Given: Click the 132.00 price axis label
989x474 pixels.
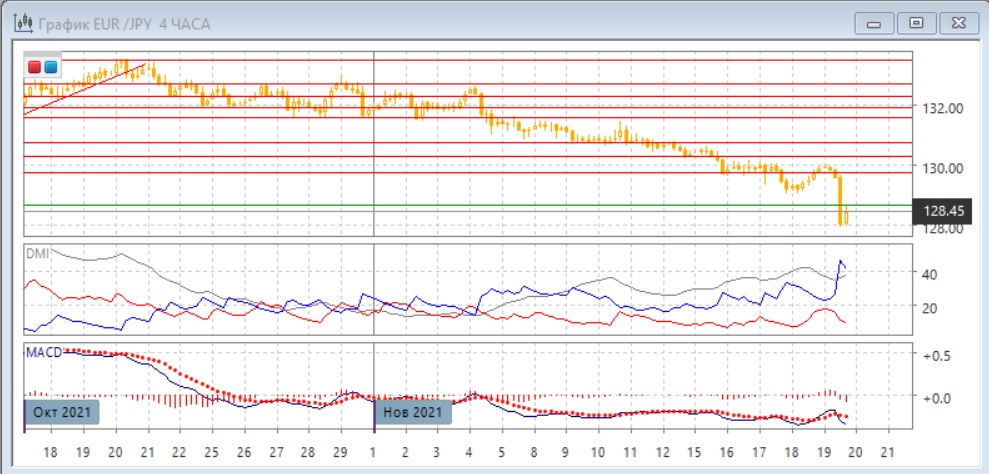Looking at the screenshot, I should click(943, 108).
